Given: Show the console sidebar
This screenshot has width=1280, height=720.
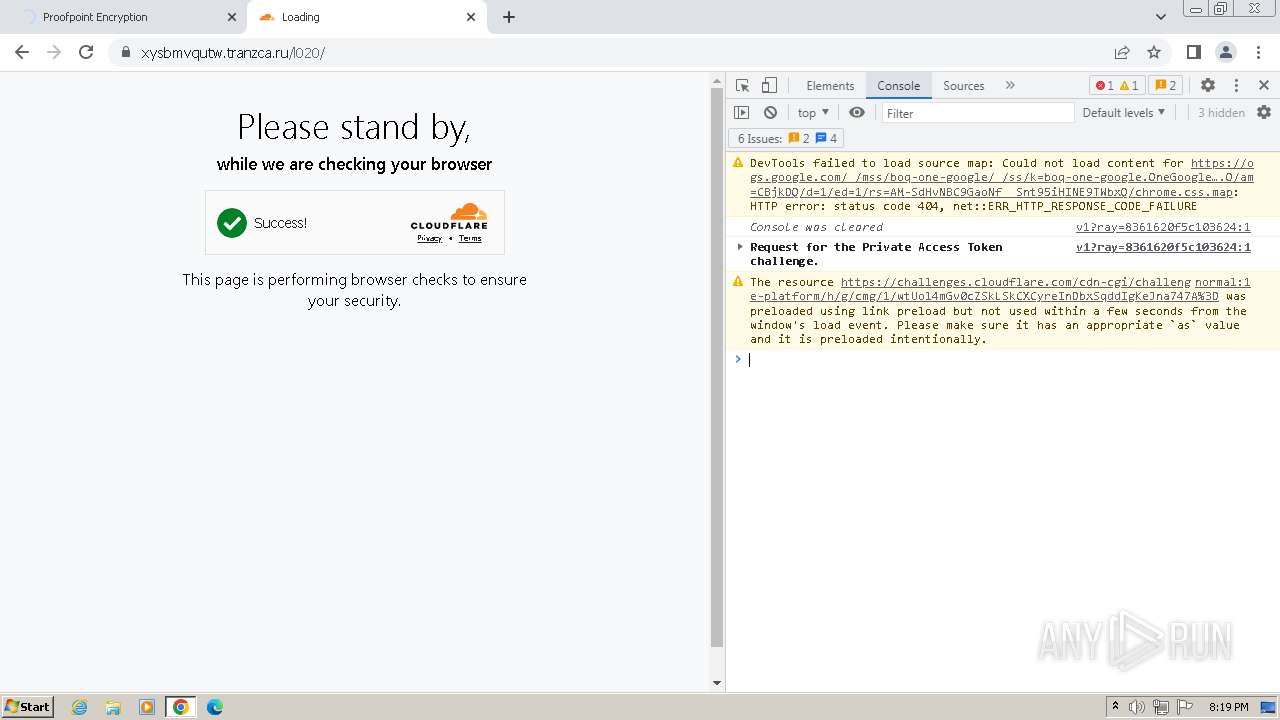Looking at the screenshot, I should [741, 113].
